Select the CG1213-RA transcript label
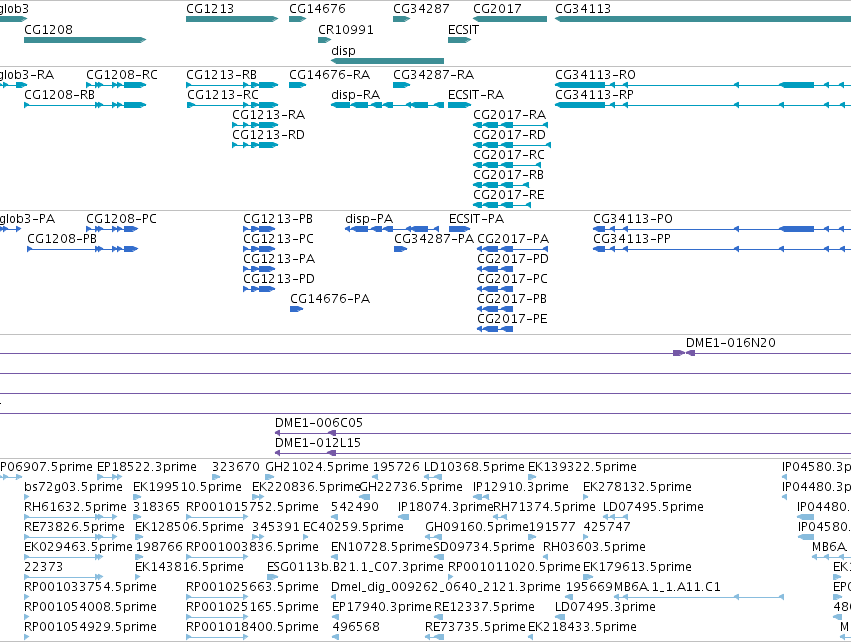This screenshot has width=851, height=642. 269,115
